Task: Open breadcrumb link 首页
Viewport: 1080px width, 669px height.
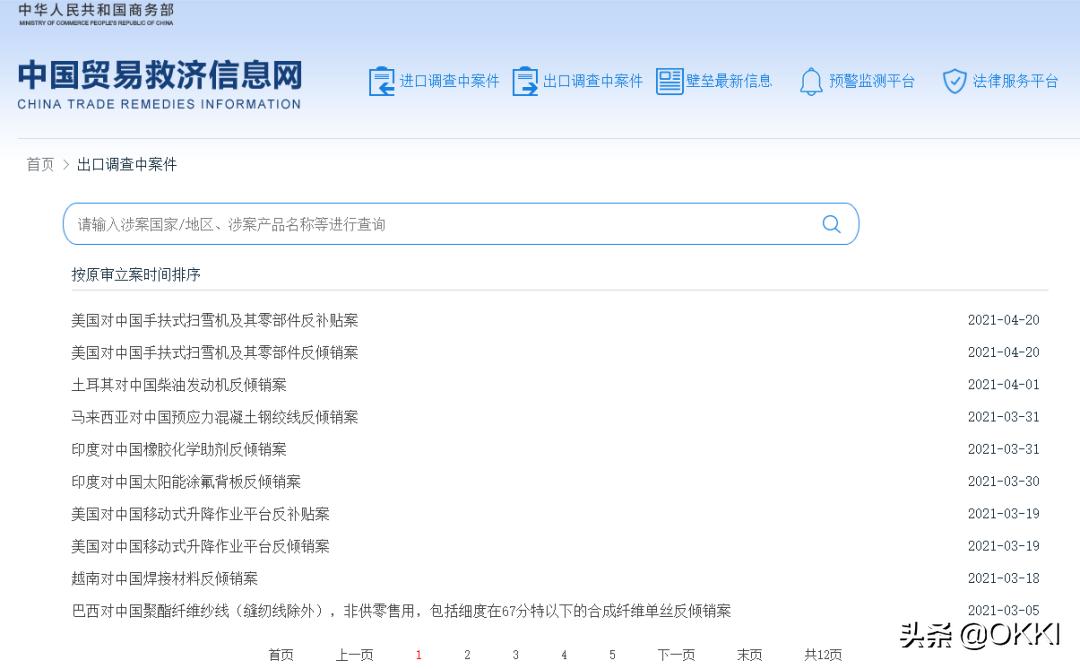Action: (39, 164)
